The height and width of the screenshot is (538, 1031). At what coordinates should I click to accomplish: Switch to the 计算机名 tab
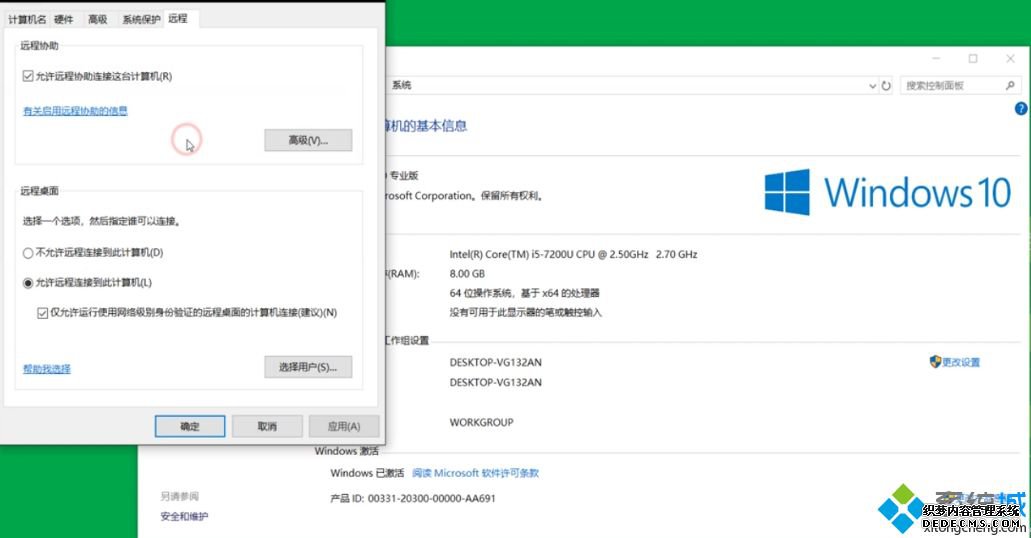click(27, 19)
